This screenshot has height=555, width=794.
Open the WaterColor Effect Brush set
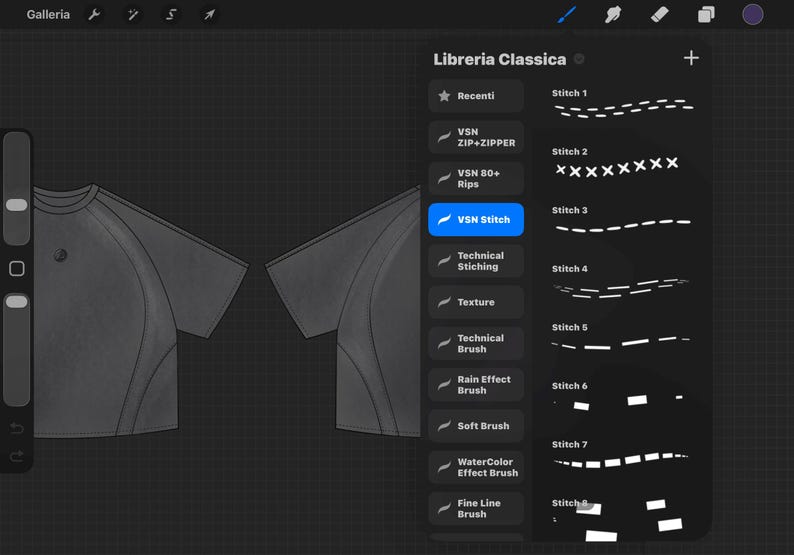click(x=476, y=467)
